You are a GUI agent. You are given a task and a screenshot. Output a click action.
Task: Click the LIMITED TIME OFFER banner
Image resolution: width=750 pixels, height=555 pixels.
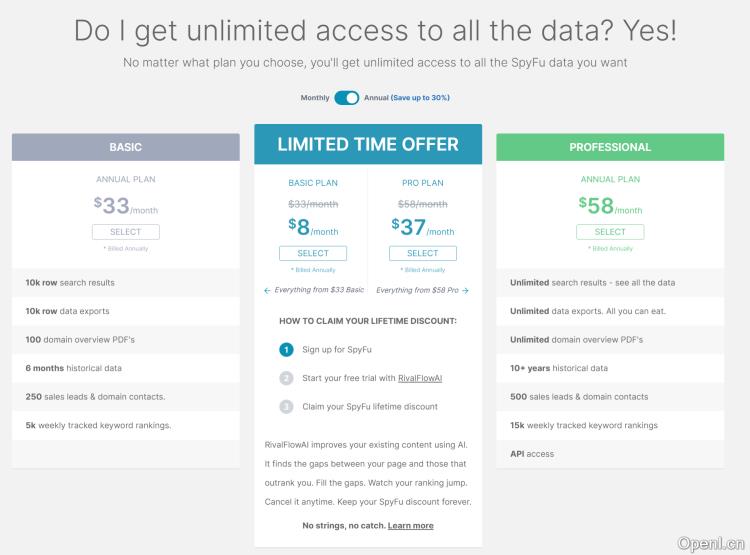[x=368, y=144]
